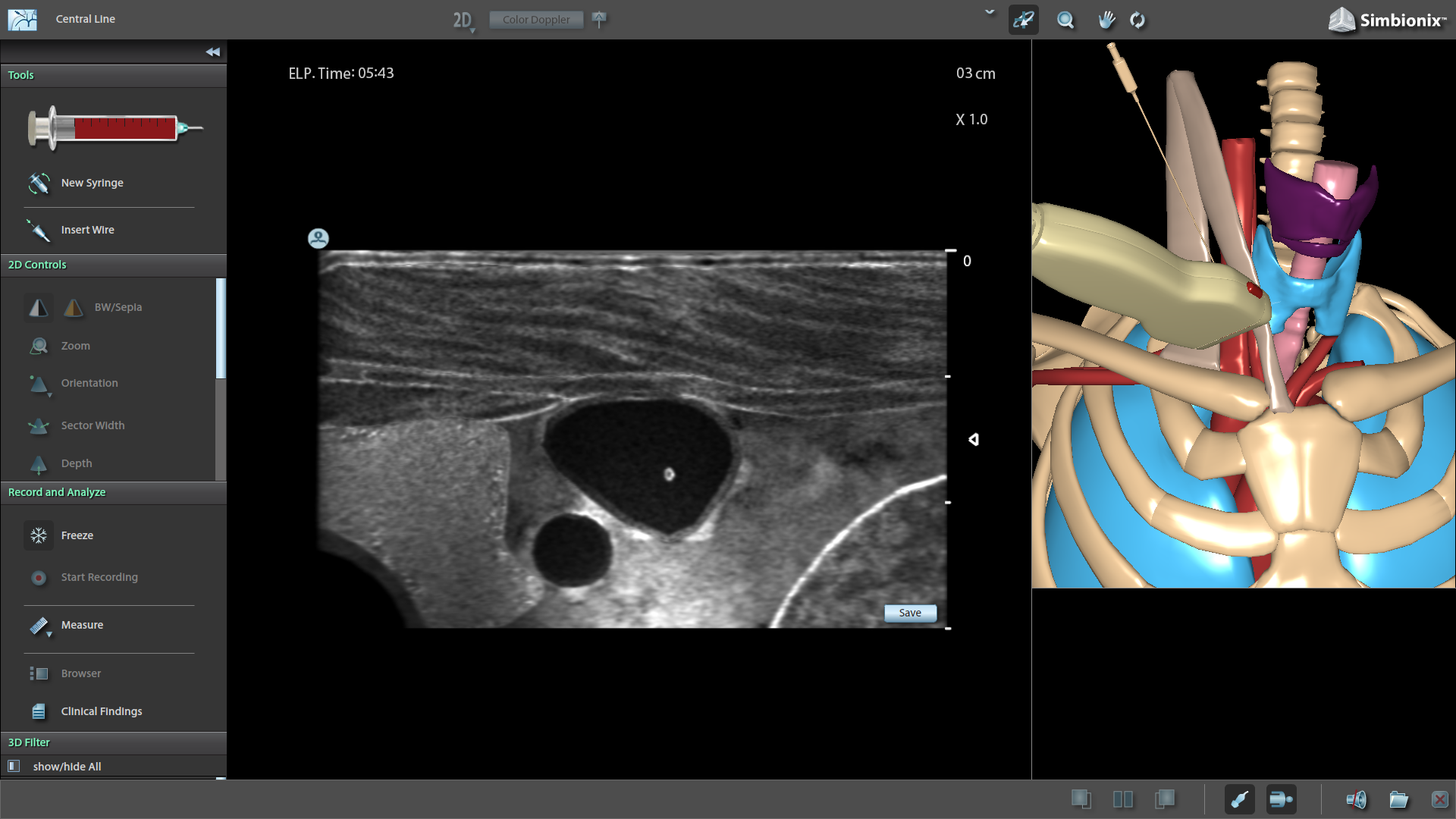Open the folder icon in bottom bar
Screen dimensions: 1456x819
point(1398,799)
